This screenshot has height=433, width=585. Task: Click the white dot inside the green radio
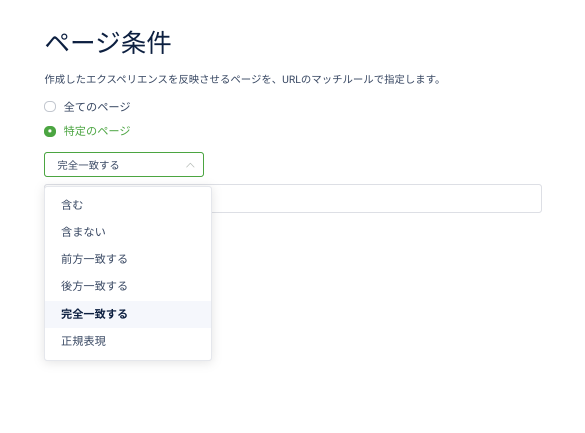coord(50,131)
